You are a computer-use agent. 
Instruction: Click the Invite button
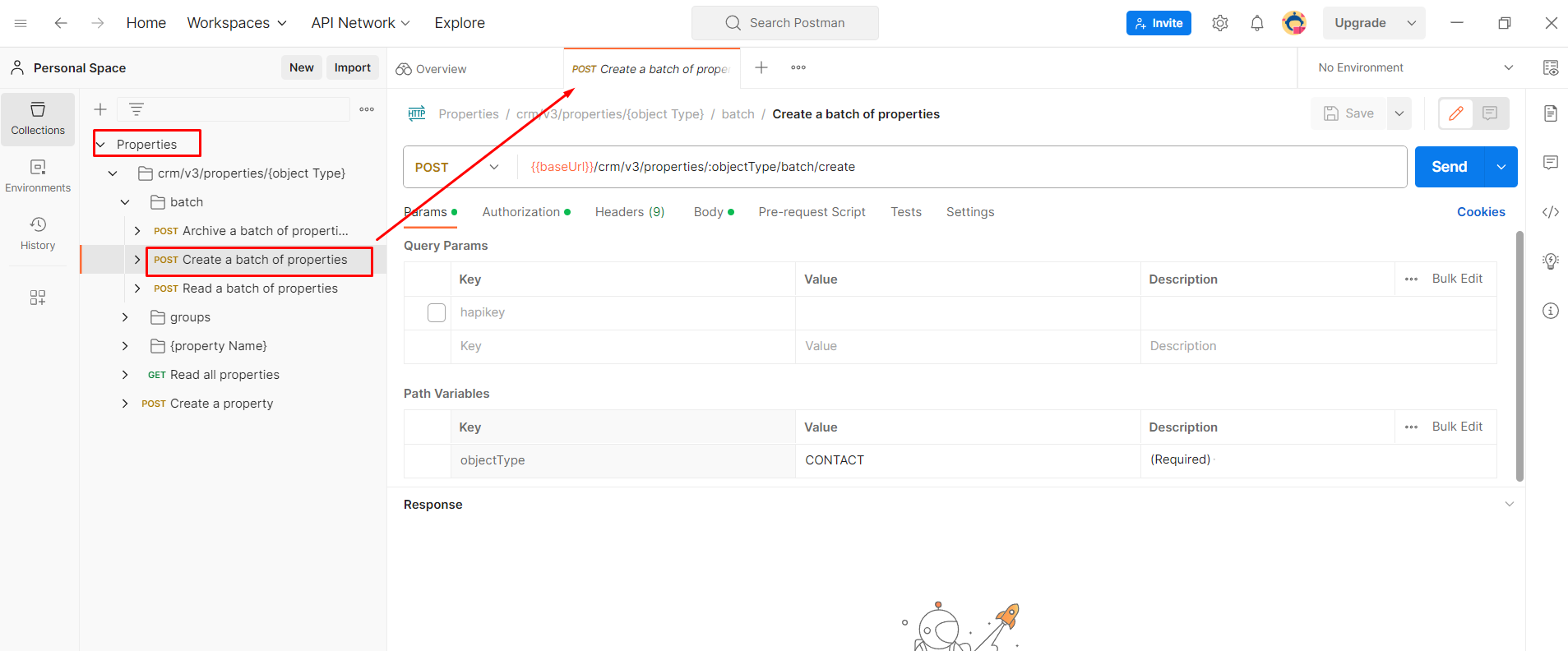(1159, 23)
